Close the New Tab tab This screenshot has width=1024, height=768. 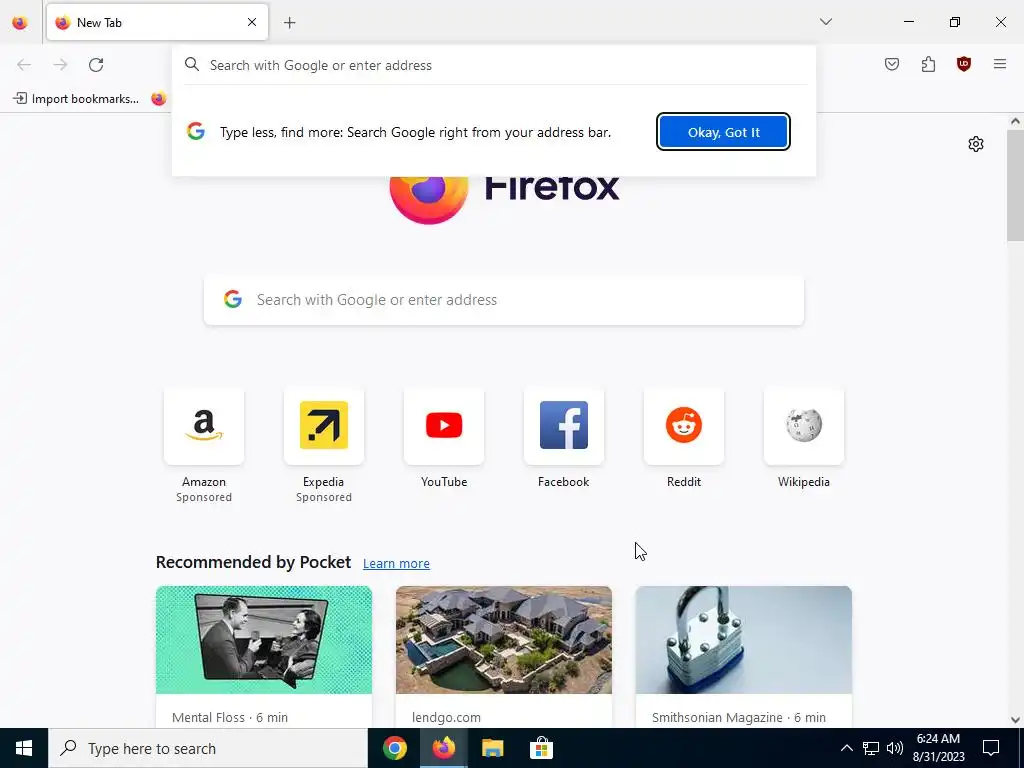tap(251, 22)
